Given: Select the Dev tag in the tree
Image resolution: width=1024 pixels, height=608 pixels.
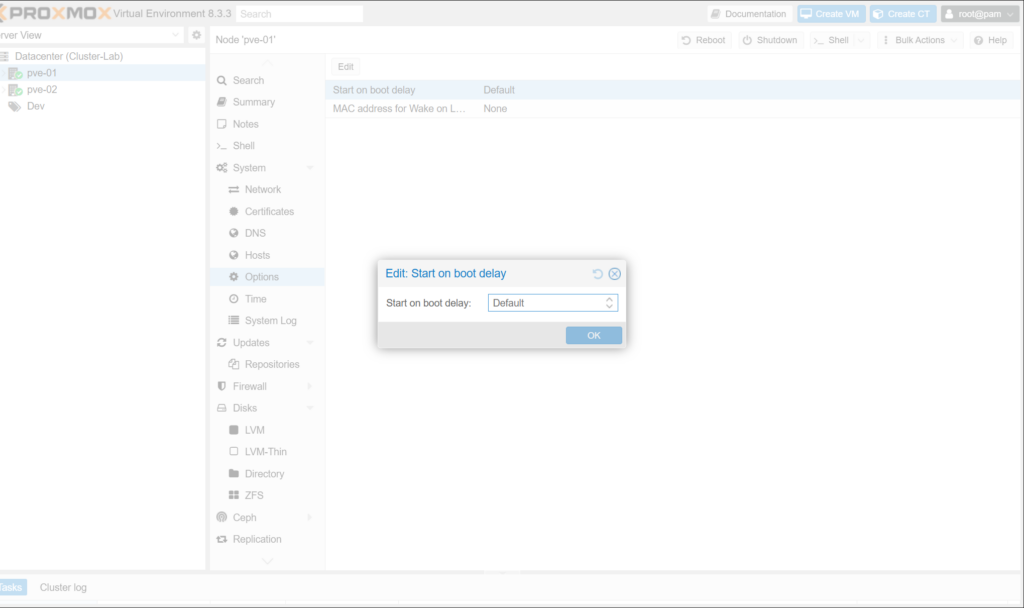Looking at the screenshot, I should click(35, 106).
